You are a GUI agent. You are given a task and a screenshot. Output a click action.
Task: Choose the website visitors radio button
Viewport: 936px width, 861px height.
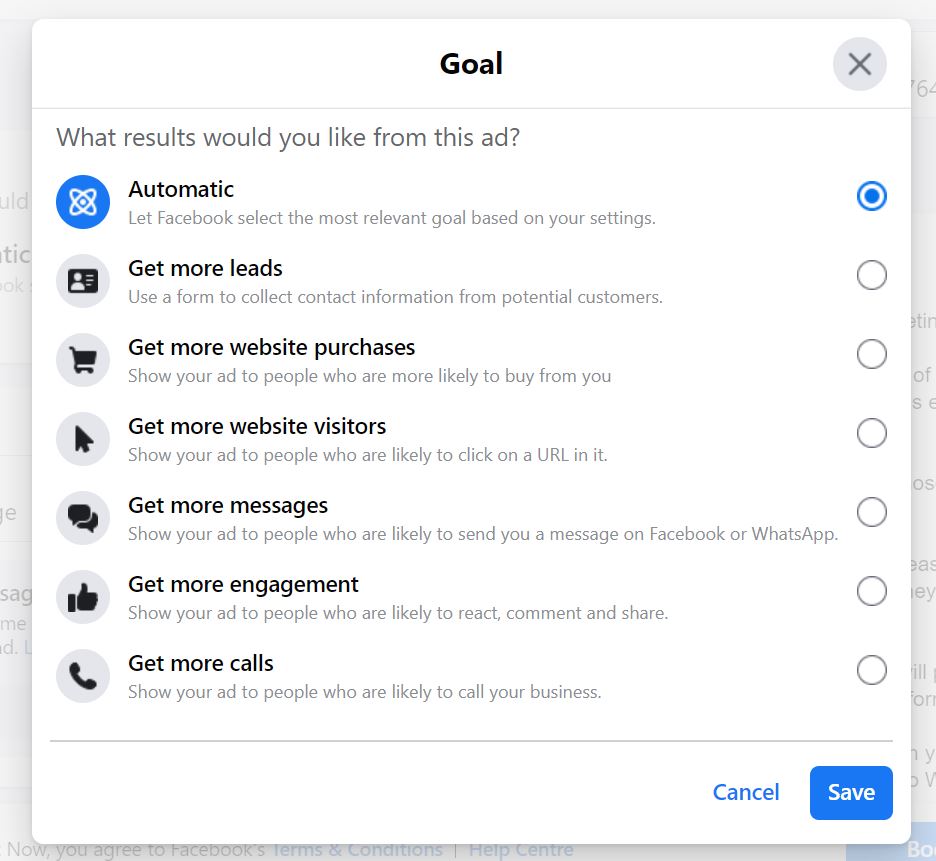pos(872,433)
